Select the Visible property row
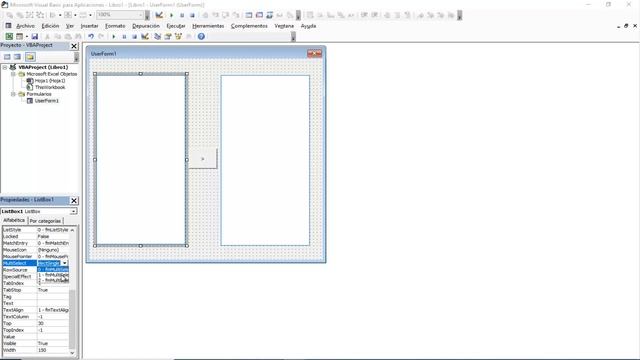640x360 pixels. pos(36,344)
